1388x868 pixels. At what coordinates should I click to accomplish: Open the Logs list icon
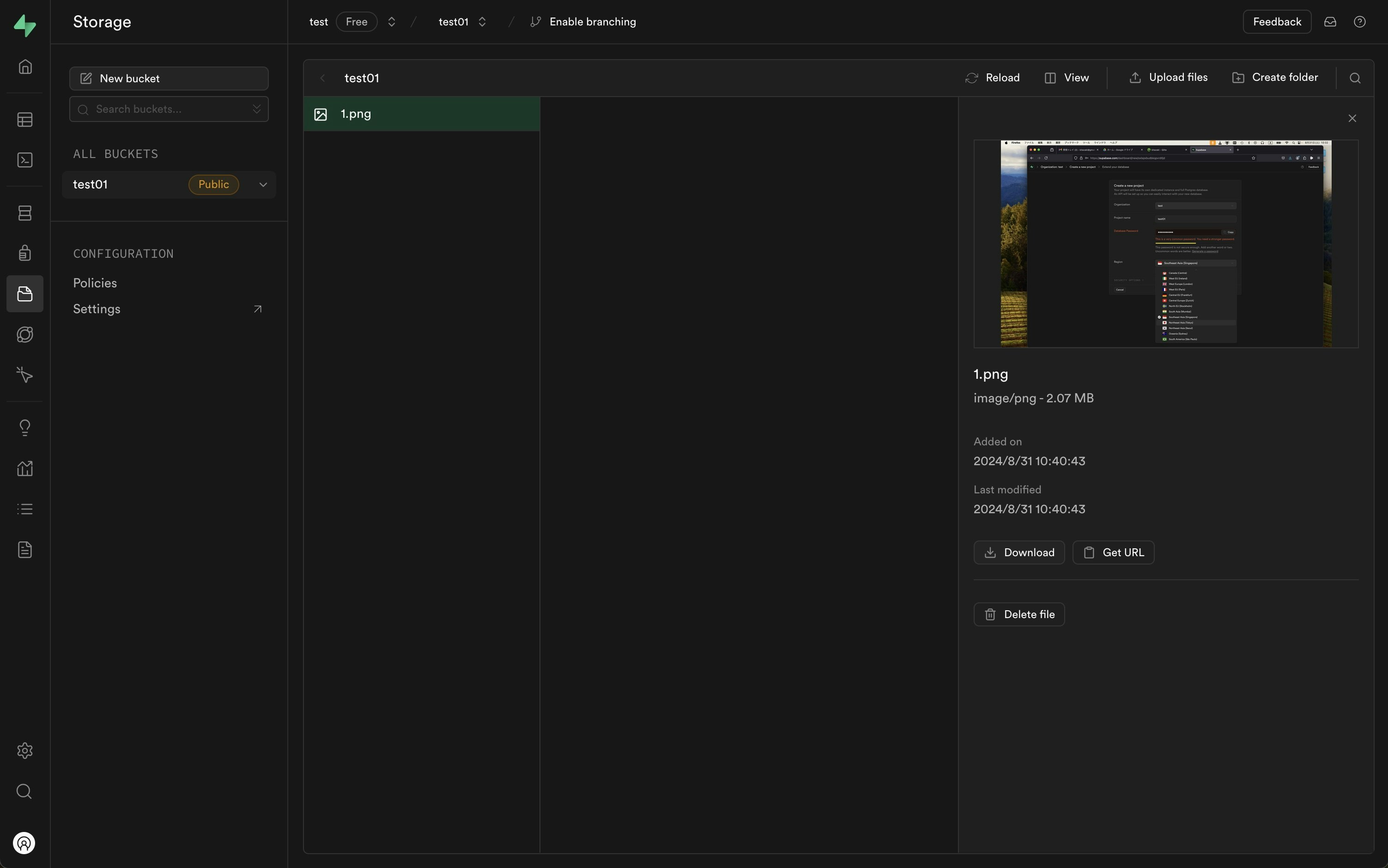click(x=24, y=509)
